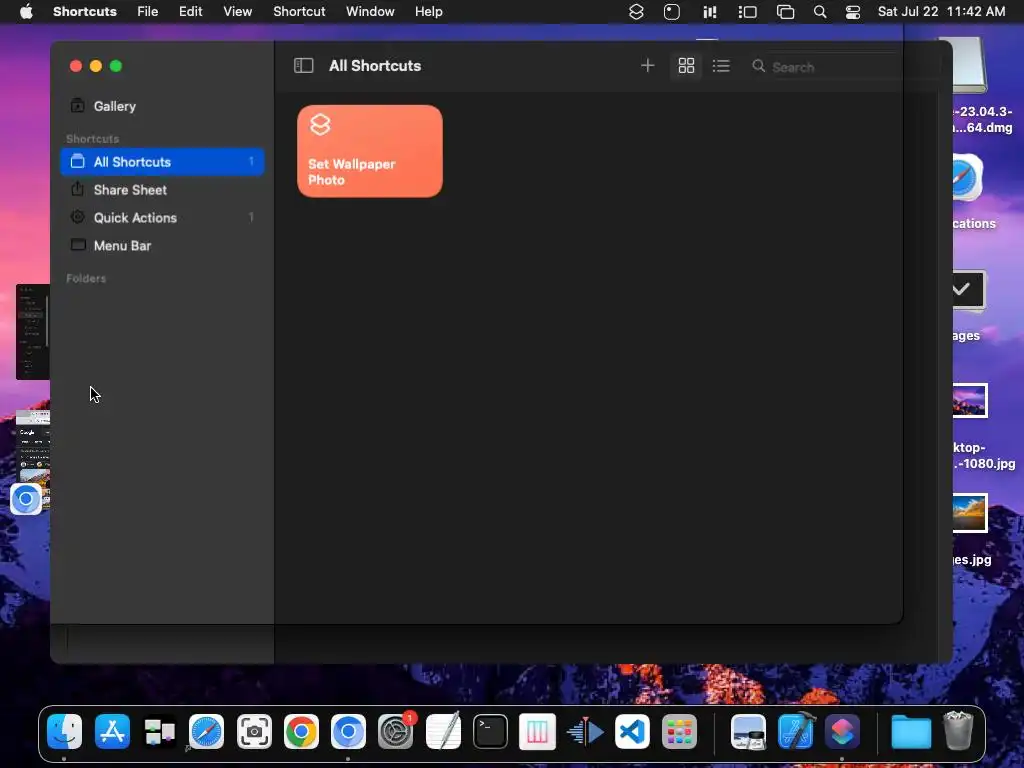This screenshot has width=1024, height=768.
Task: Select All Shortcuts in the sidebar
Action: coord(162,161)
